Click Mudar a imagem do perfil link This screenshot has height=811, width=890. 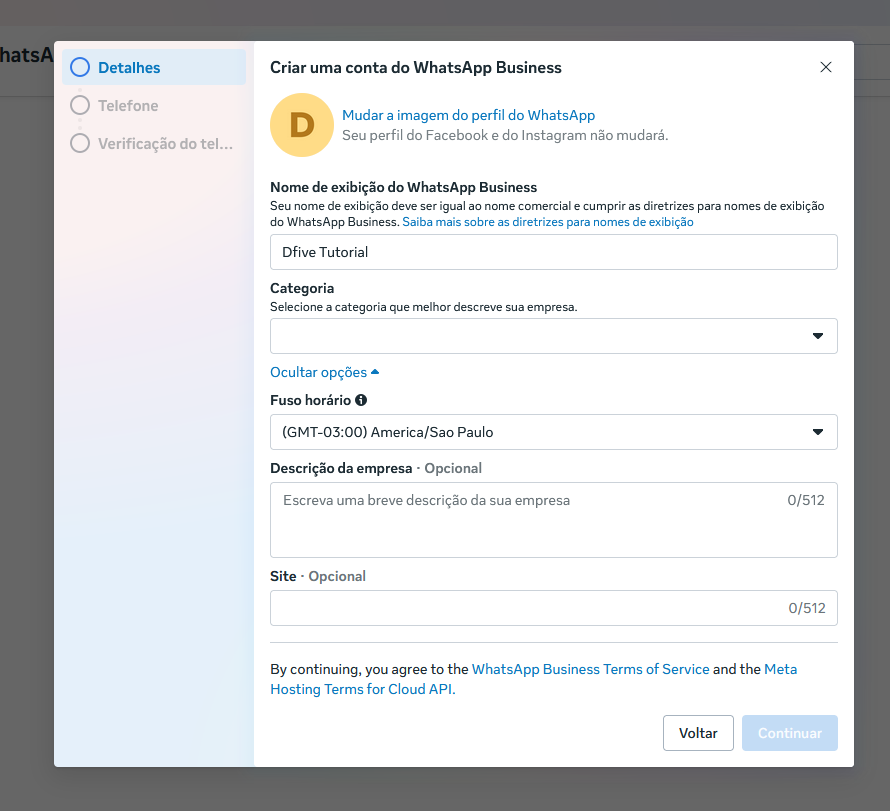point(468,116)
